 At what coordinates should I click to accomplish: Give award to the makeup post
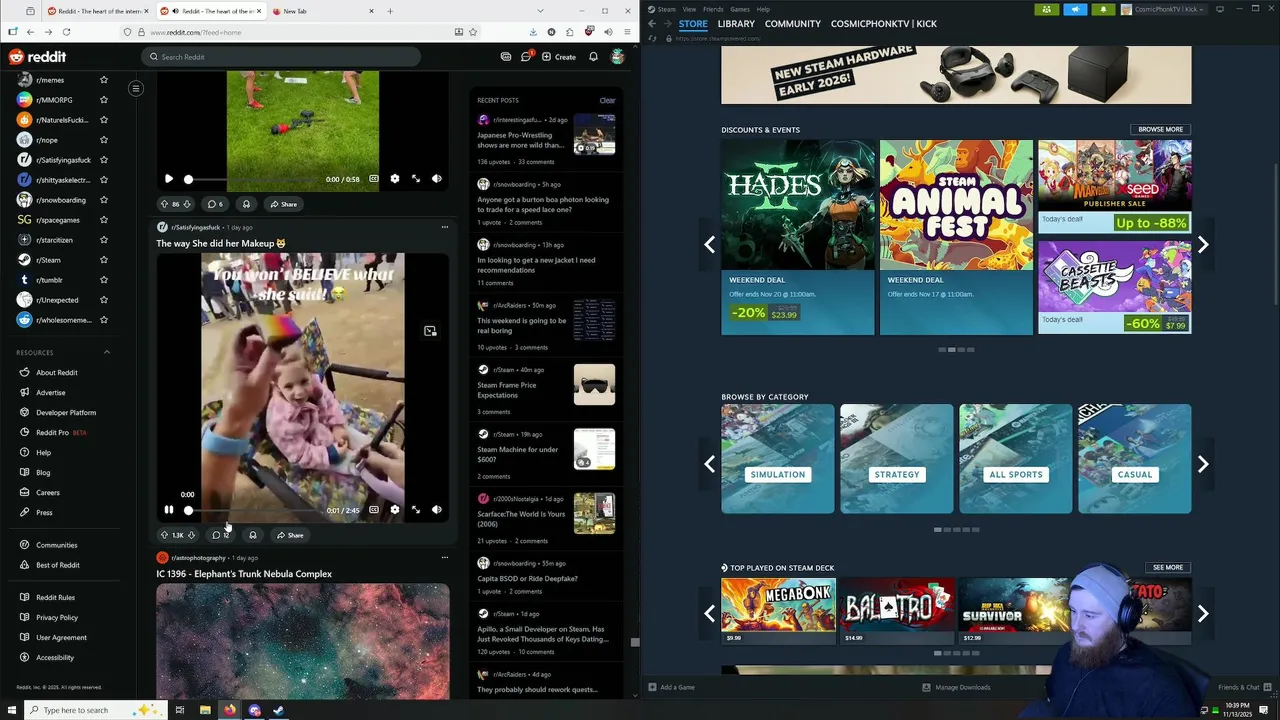click(252, 535)
